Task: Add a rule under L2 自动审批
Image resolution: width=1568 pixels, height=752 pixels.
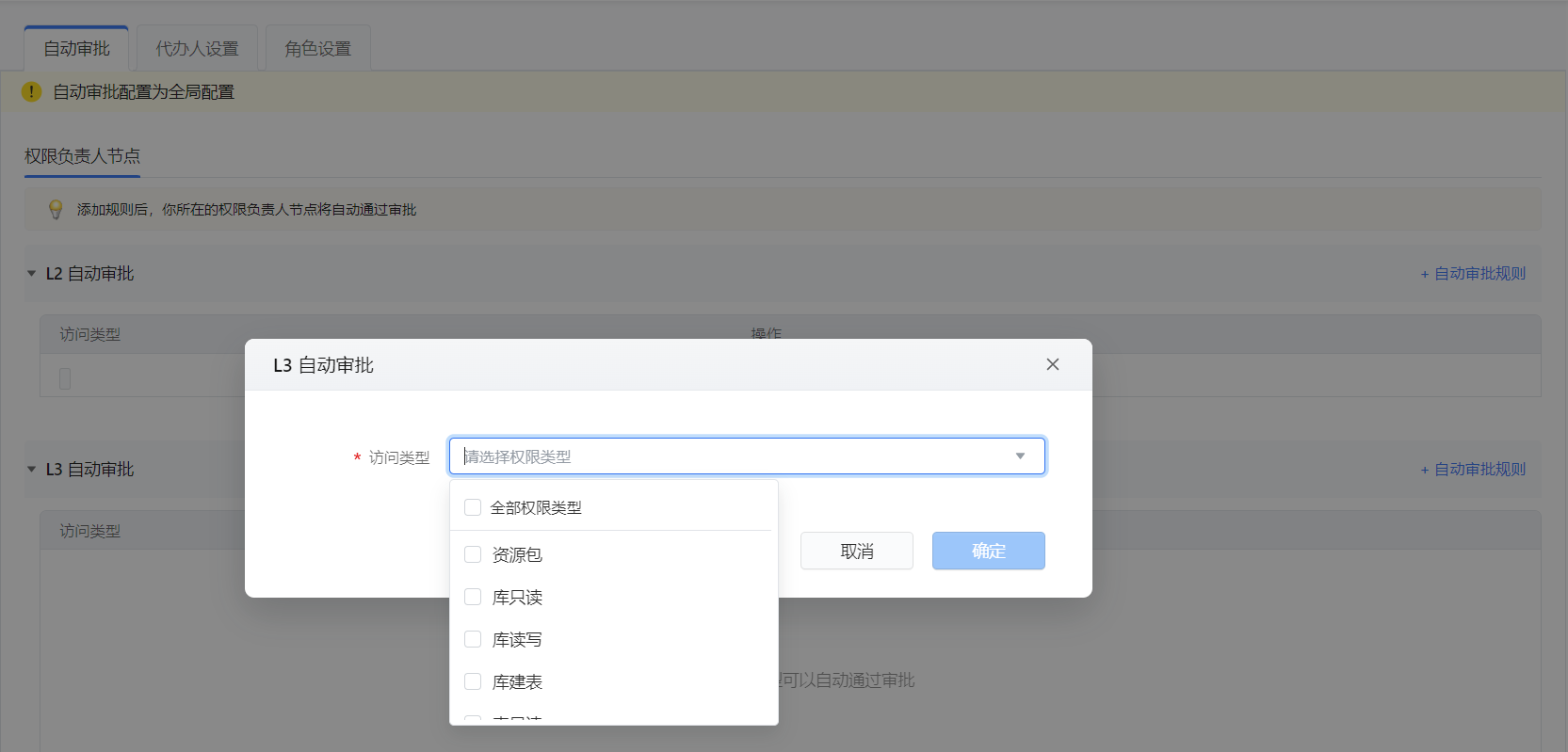Action: 1473,273
